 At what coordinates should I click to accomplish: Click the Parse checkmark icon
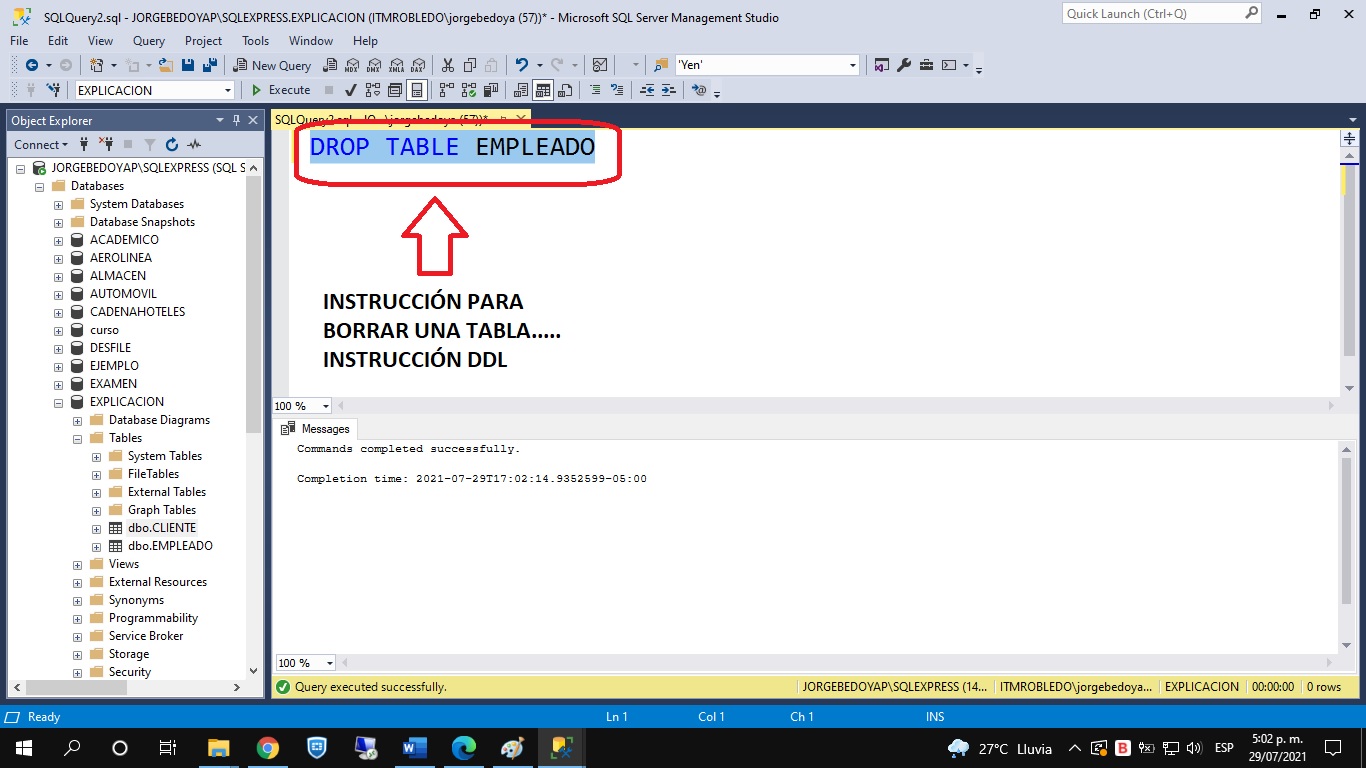click(x=351, y=90)
